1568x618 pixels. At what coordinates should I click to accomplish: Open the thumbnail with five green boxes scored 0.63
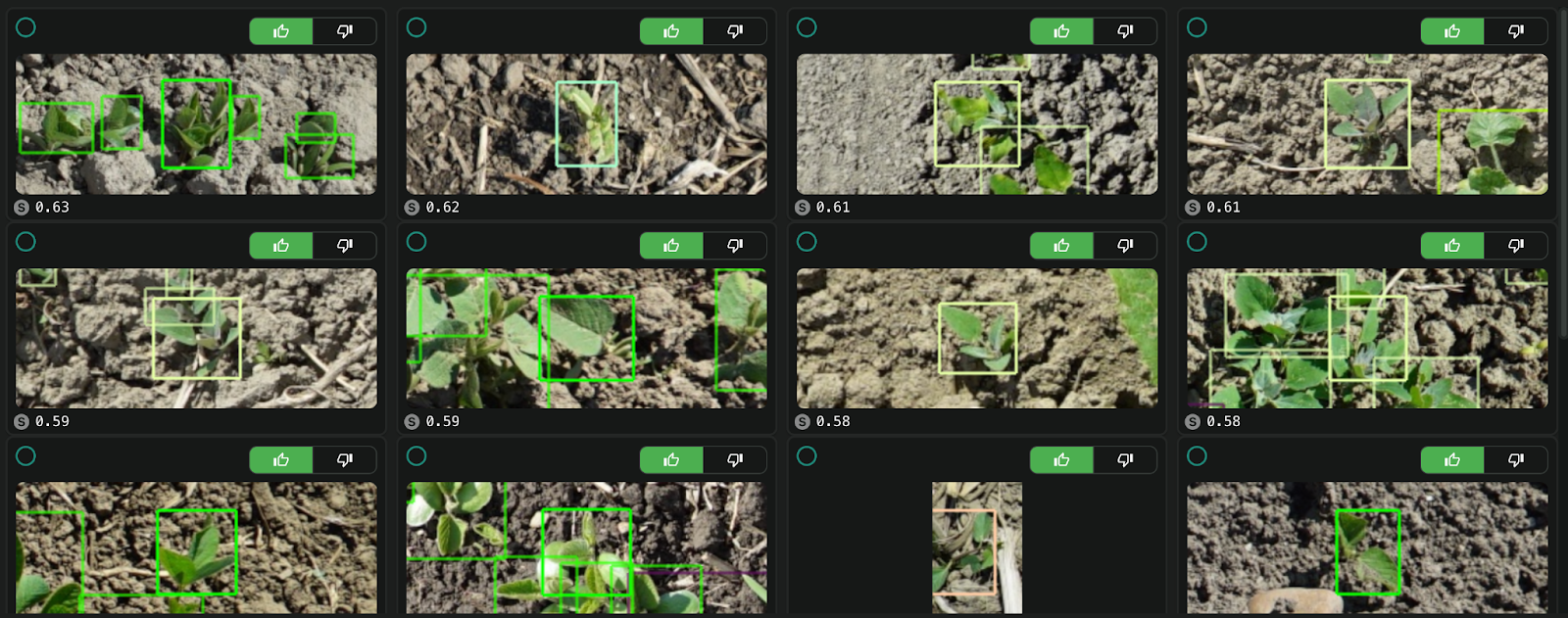pyautogui.click(x=196, y=123)
